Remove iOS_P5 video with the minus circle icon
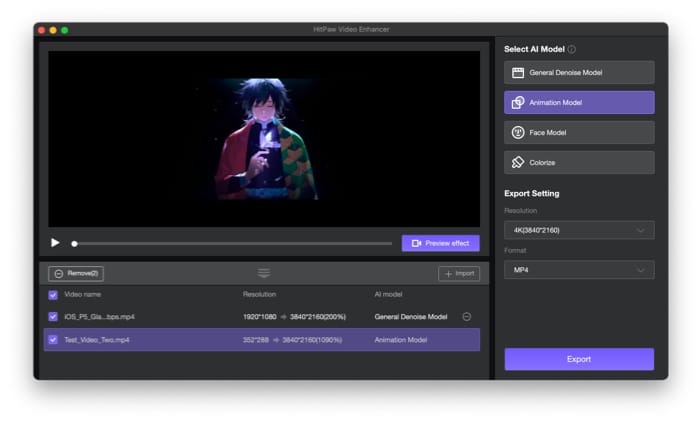The width and height of the screenshot is (700, 423). tap(467, 316)
